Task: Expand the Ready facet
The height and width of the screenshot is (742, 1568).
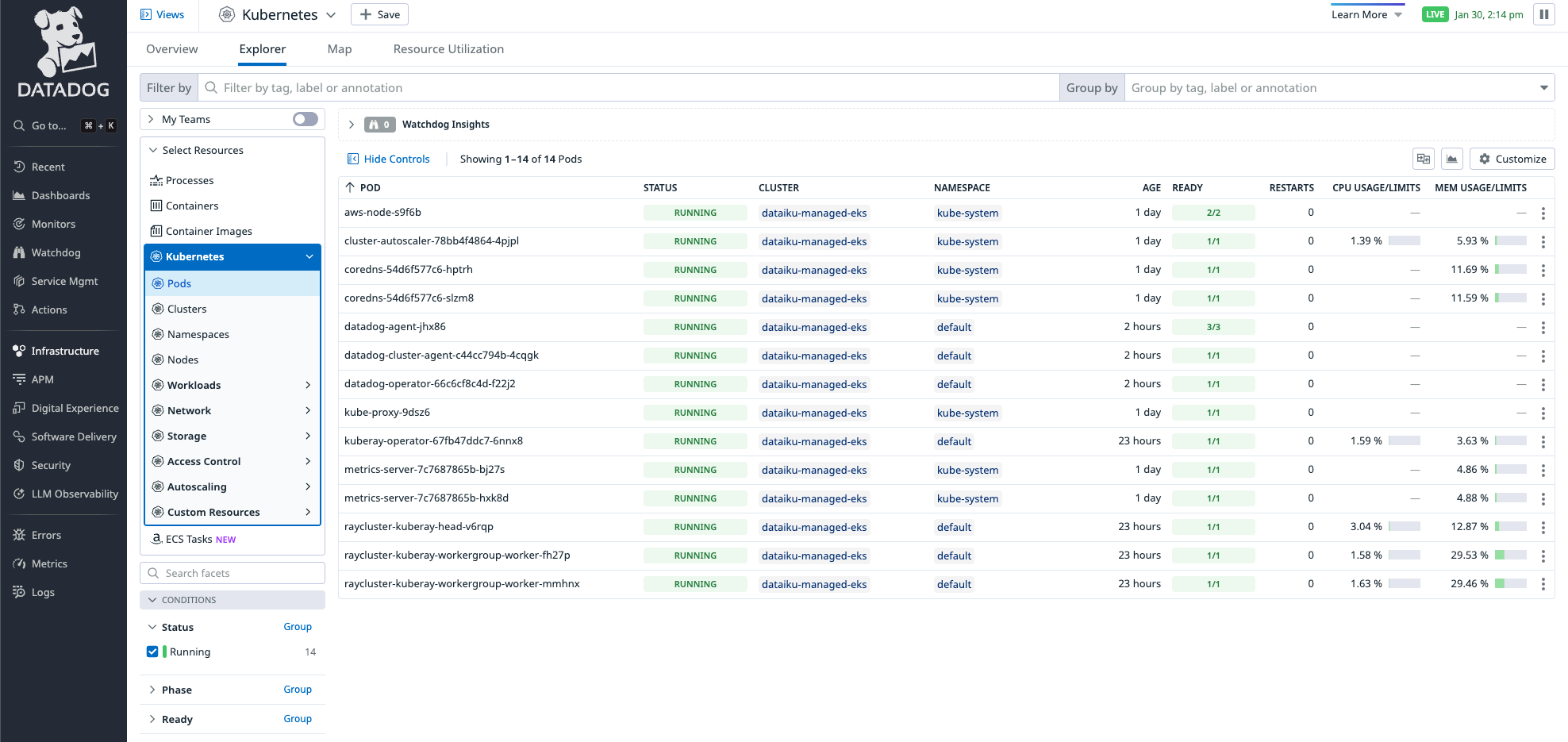Action: point(152,719)
